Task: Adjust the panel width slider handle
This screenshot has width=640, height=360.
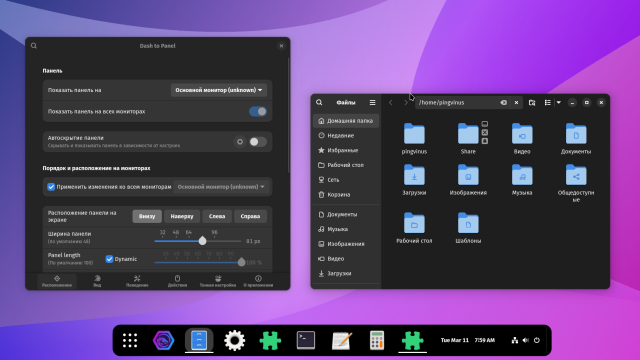Action: click(x=202, y=241)
